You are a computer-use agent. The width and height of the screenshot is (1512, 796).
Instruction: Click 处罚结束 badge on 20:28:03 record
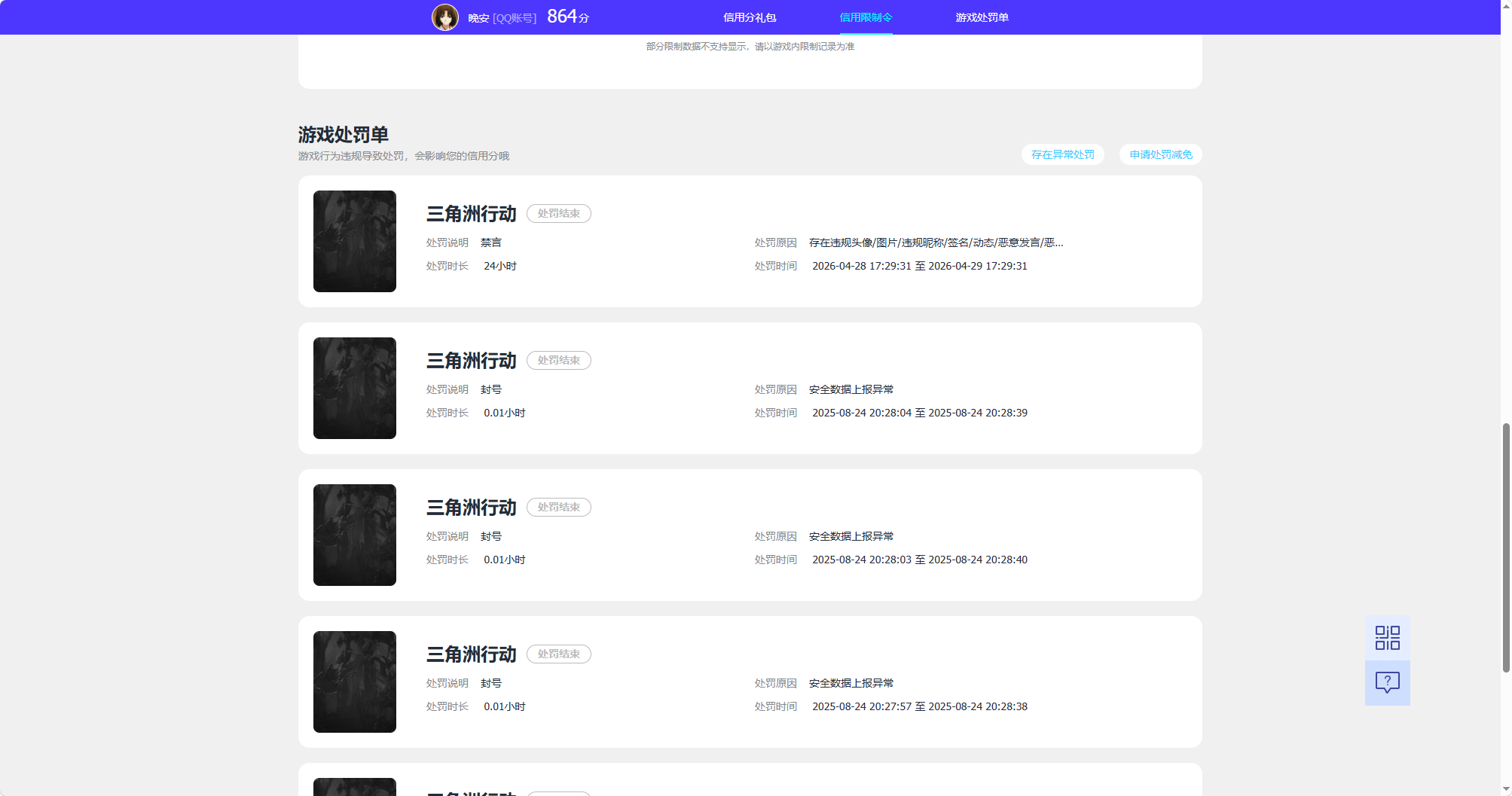tap(558, 507)
